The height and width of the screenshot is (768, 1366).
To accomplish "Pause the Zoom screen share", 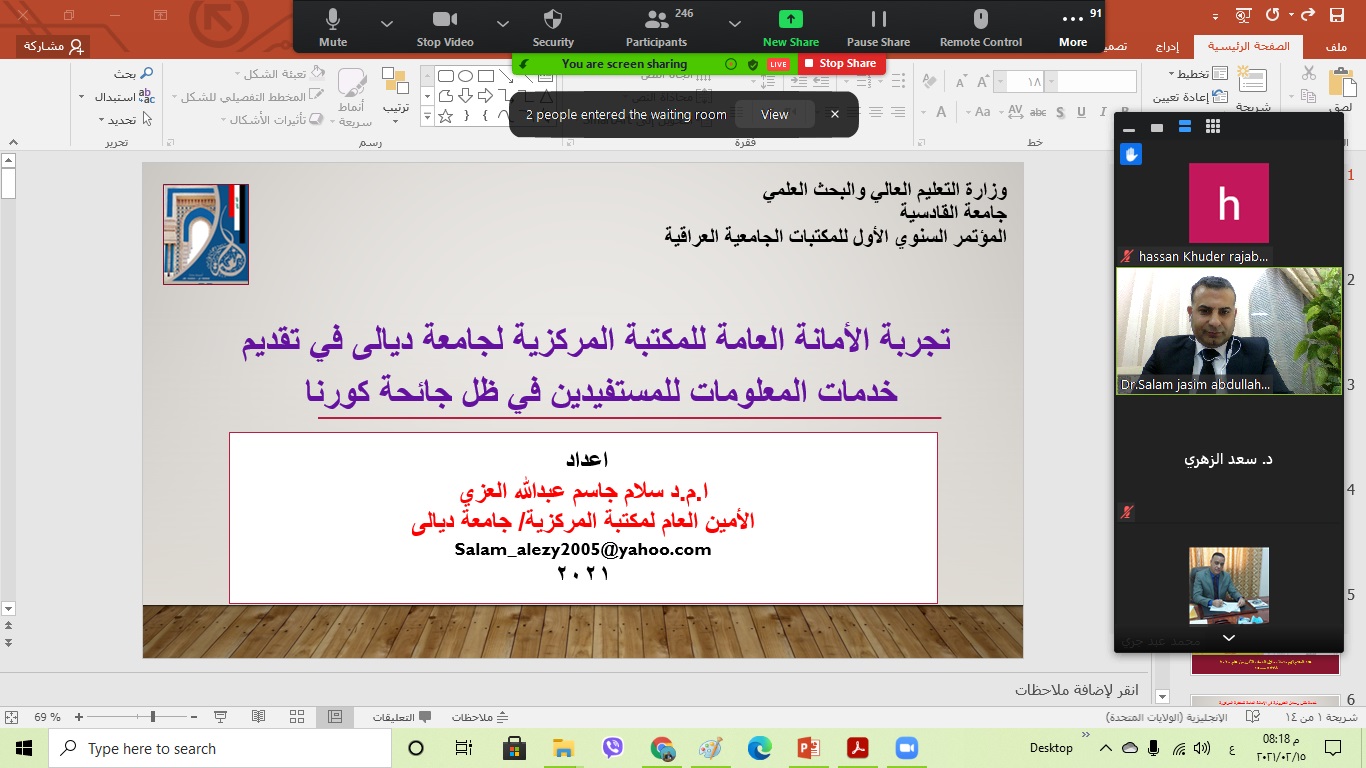I will (878, 28).
